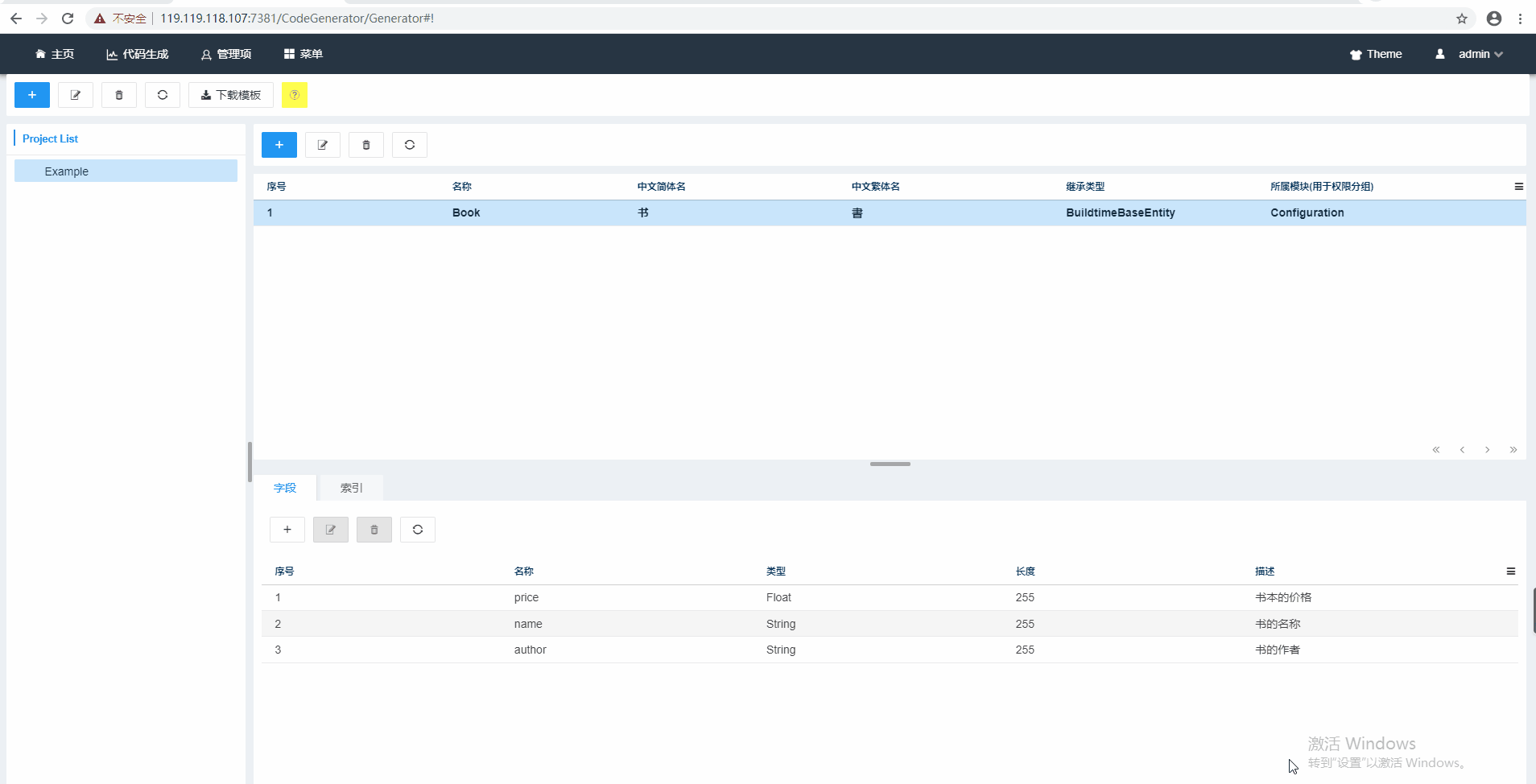The image size is (1536, 784).
Task: Delete field button in 字段 panel
Action: coord(374,530)
